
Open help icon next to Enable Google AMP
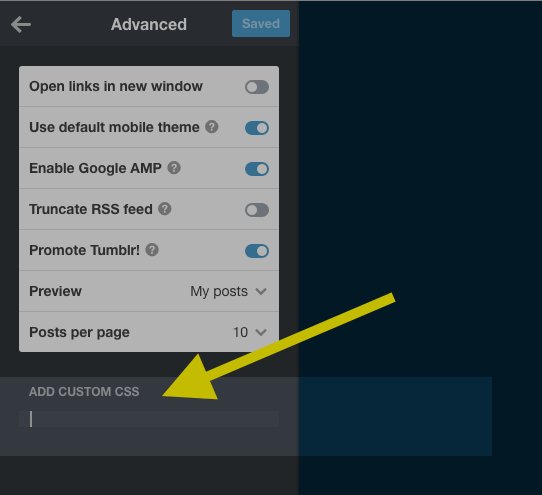click(x=174, y=168)
